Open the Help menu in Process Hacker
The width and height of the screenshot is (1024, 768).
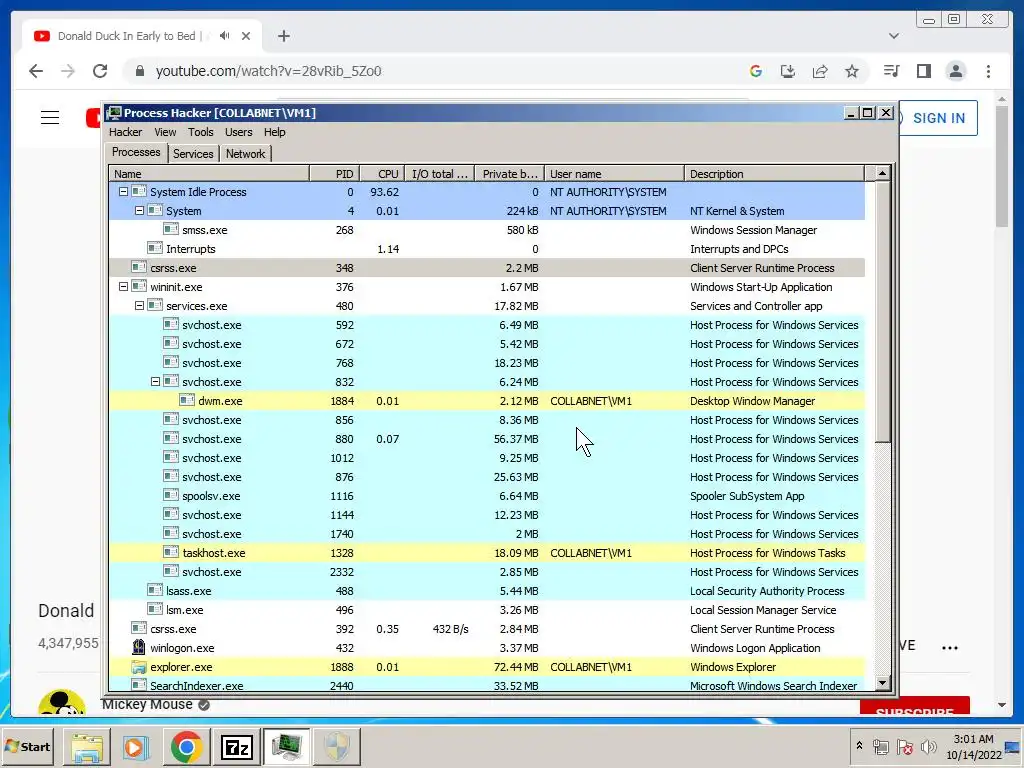coord(274,132)
